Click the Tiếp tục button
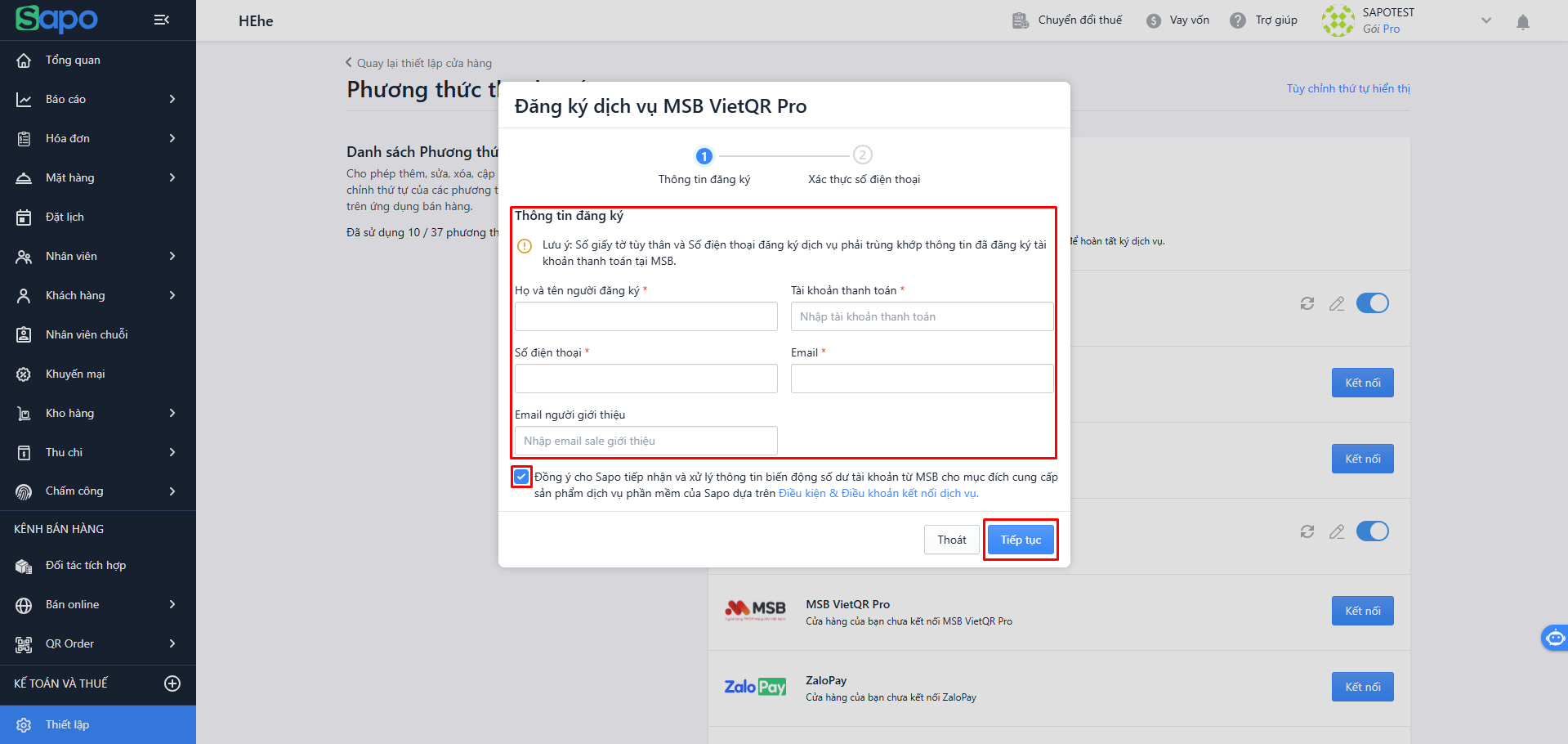Screen dimensions: 1568x744 (x=1021, y=540)
